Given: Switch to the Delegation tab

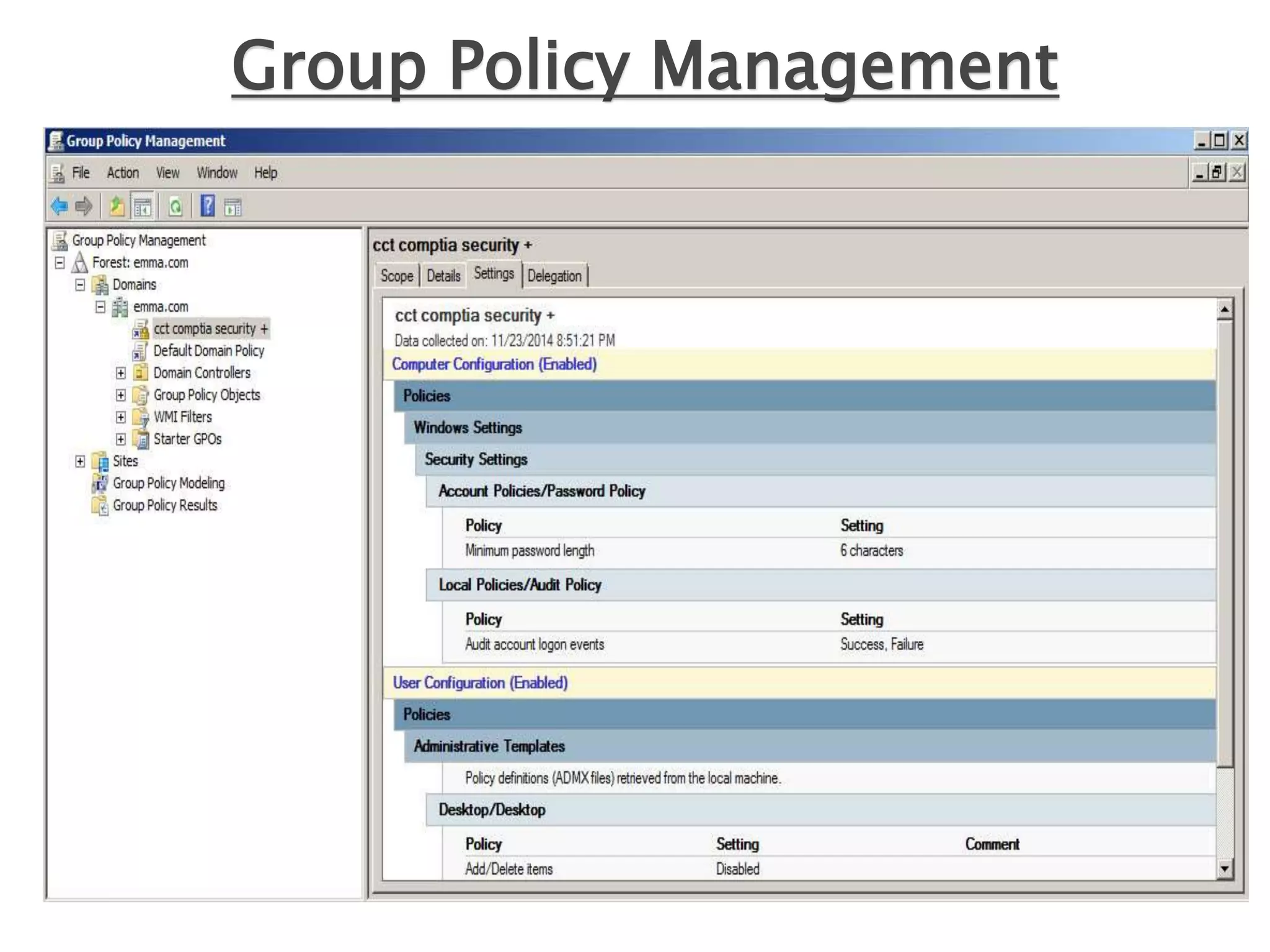Looking at the screenshot, I should pos(554,276).
